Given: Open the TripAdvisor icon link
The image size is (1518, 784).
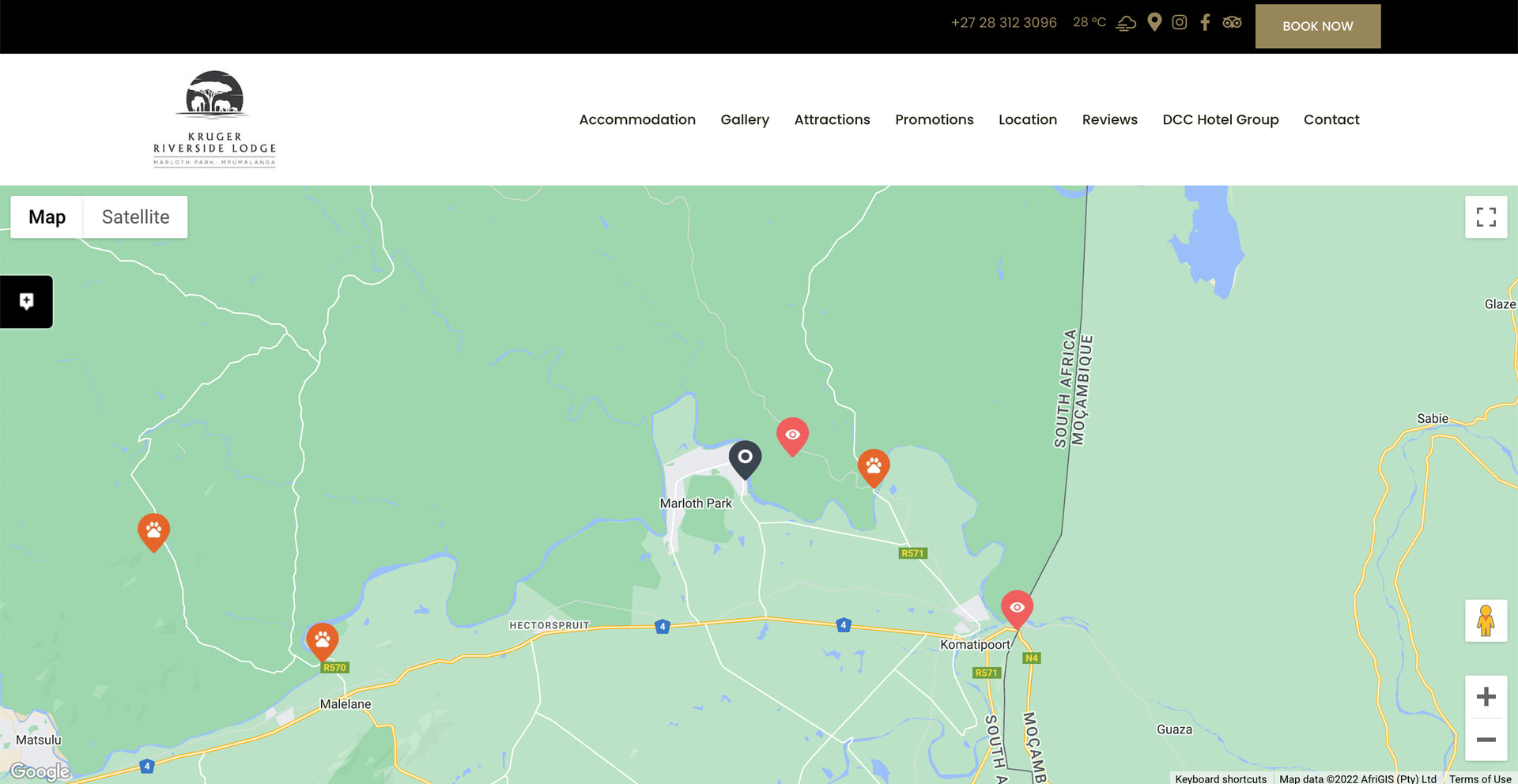Looking at the screenshot, I should (1232, 22).
